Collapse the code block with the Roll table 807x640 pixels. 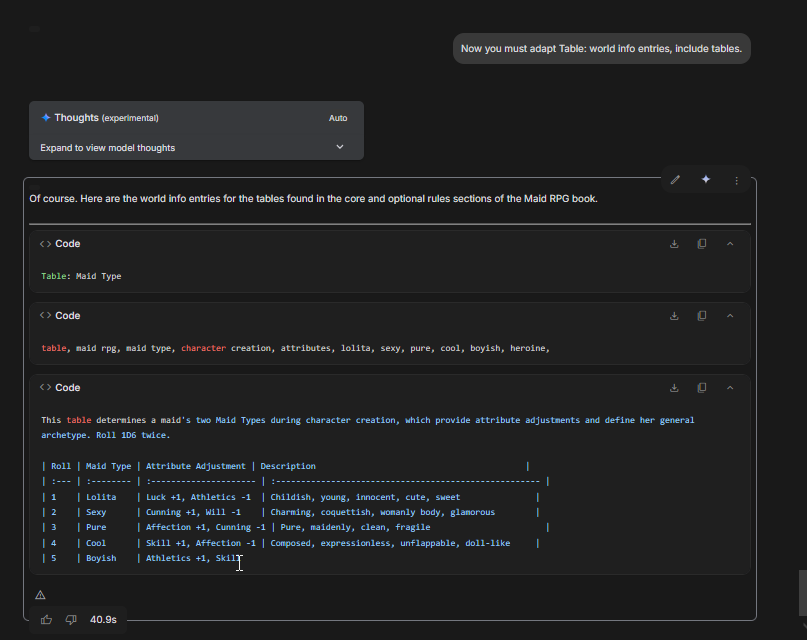pyautogui.click(x=730, y=388)
